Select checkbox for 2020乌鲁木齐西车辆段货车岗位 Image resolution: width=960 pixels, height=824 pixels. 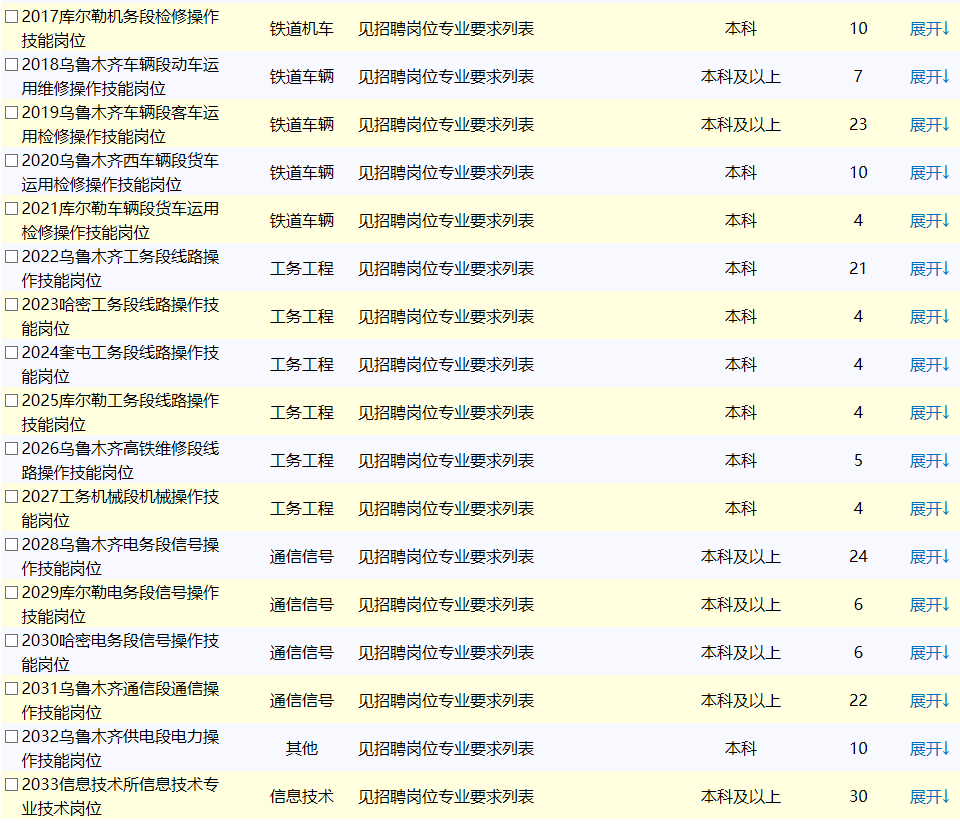[12, 160]
